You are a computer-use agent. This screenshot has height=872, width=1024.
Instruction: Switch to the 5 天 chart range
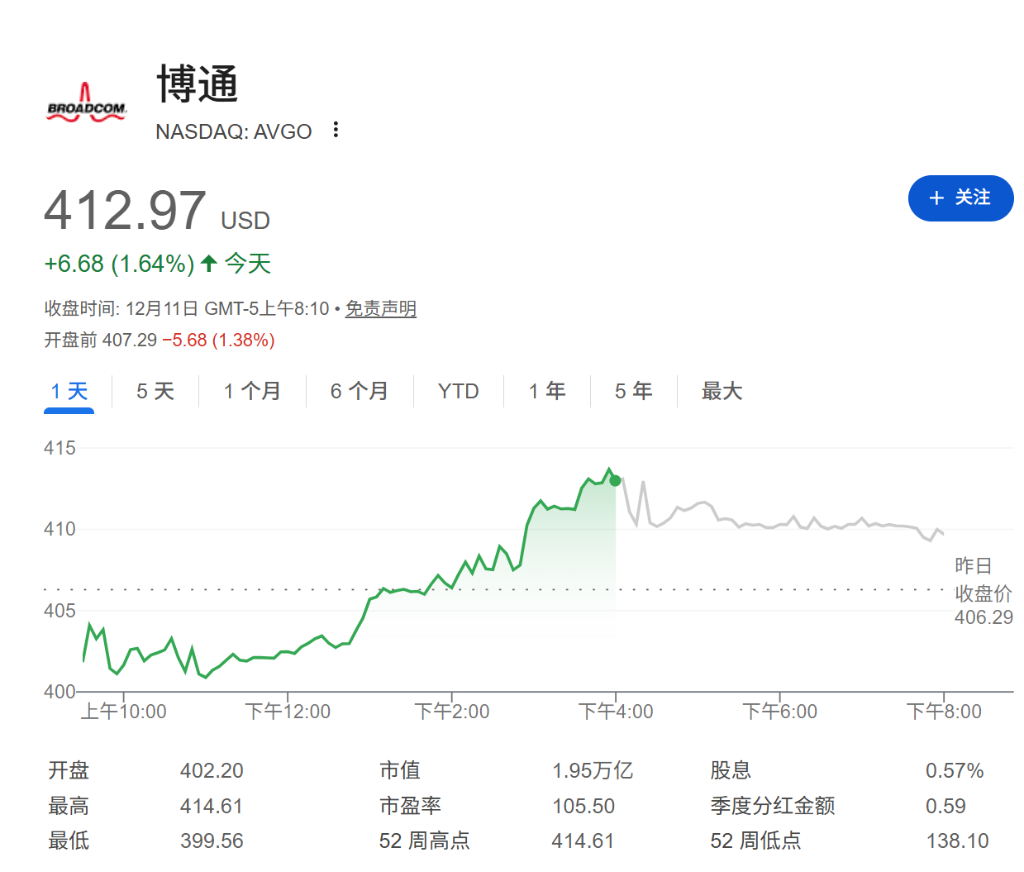(x=155, y=391)
